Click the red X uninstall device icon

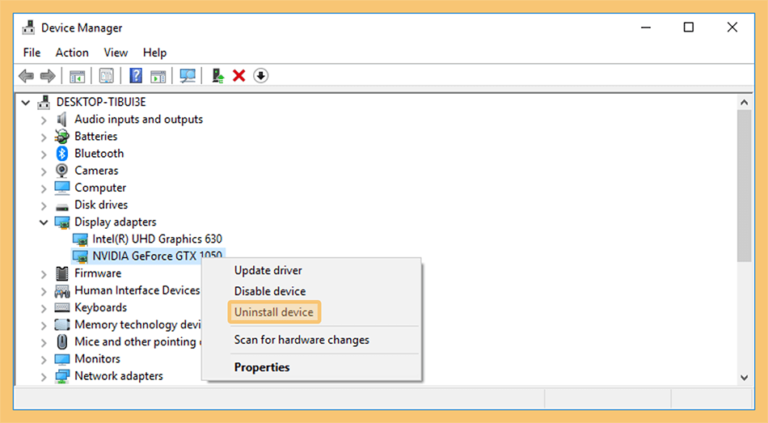(239, 76)
